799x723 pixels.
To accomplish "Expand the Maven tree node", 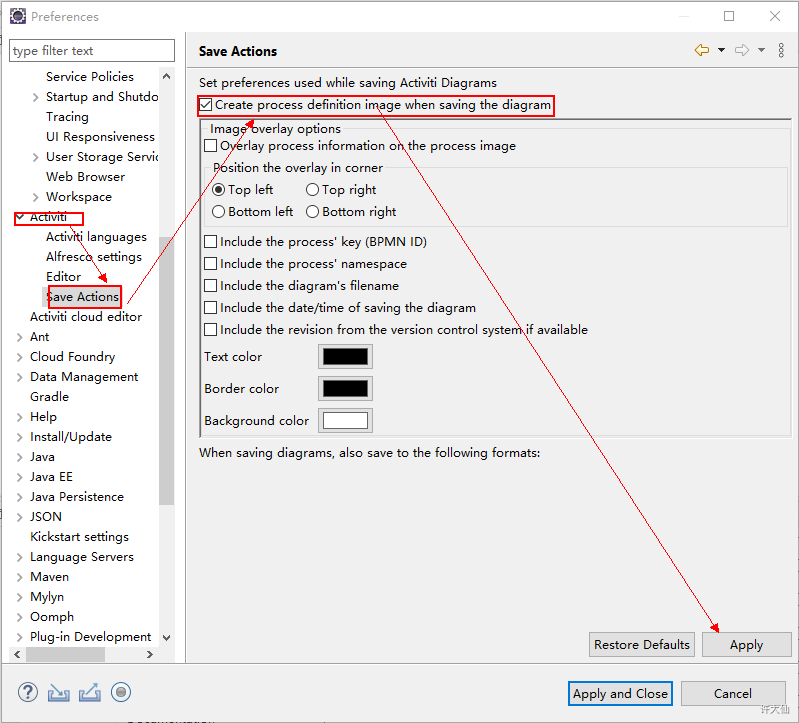I will (x=19, y=577).
